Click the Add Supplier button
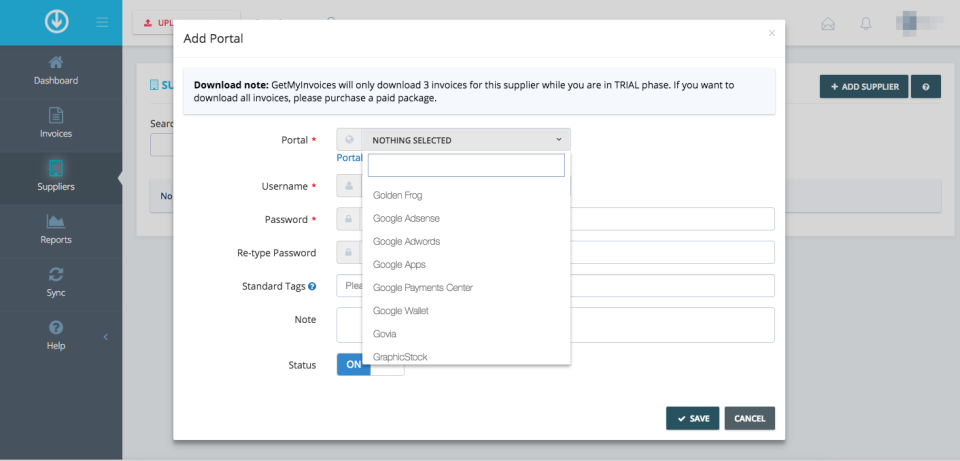 (x=863, y=87)
